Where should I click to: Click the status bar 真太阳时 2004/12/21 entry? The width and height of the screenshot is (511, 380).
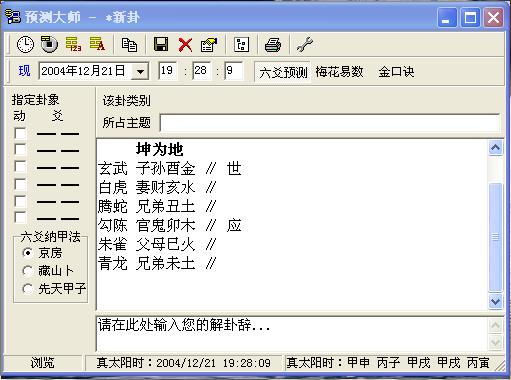coord(184,363)
